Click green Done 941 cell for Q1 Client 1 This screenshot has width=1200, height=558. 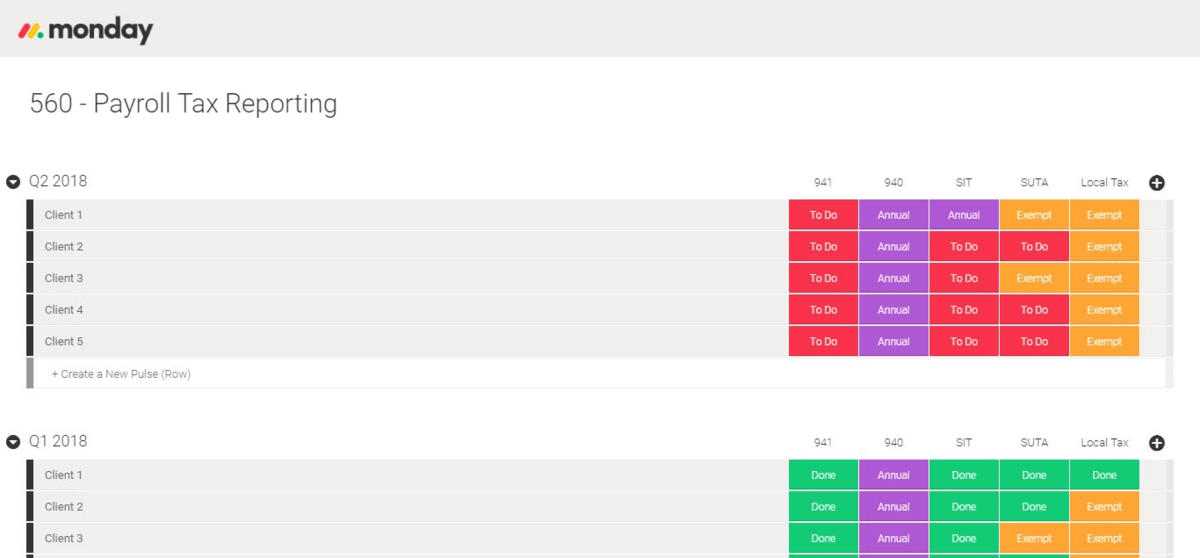click(823, 475)
